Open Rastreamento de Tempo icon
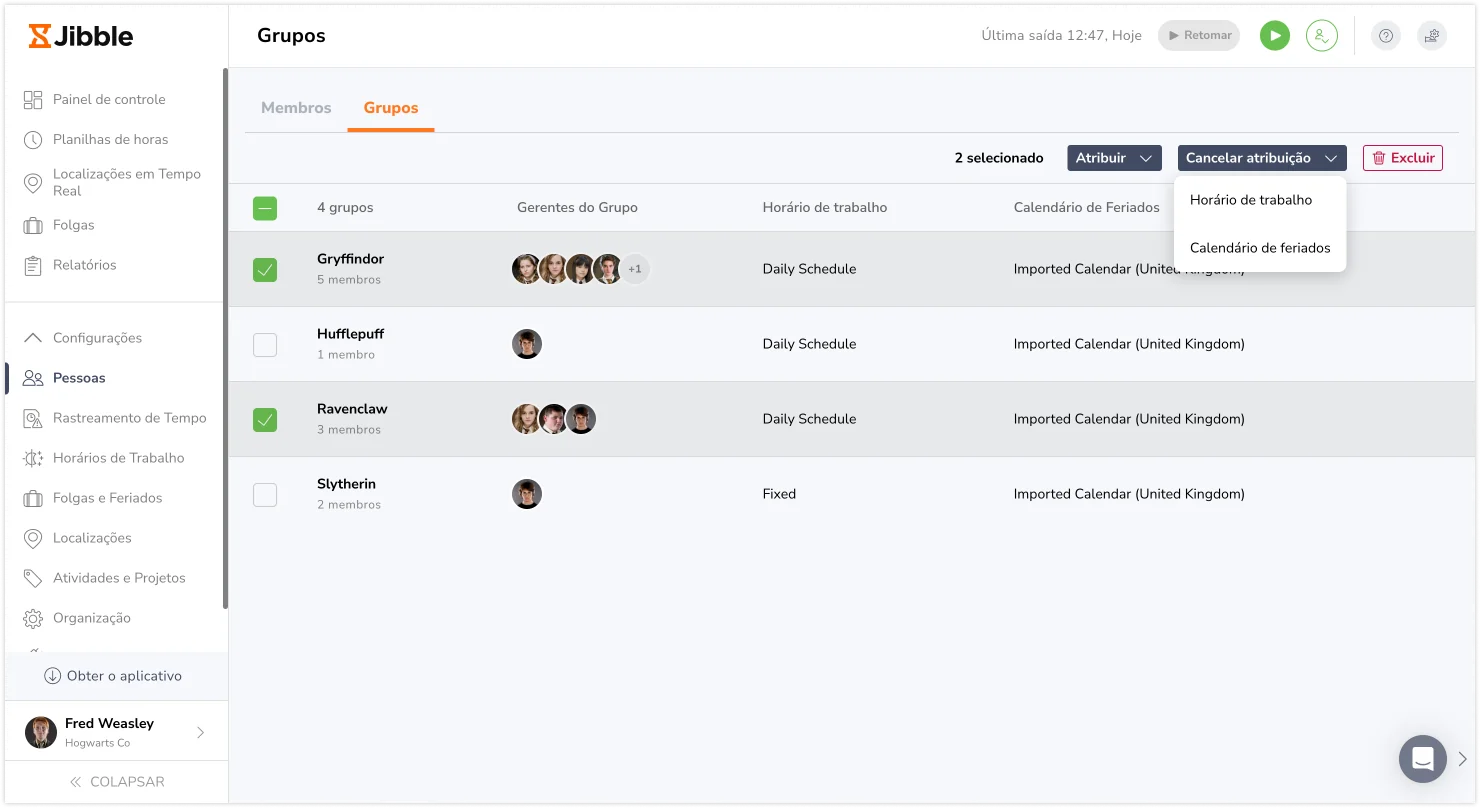Screen dimensions: 1480x808 click(33, 418)
